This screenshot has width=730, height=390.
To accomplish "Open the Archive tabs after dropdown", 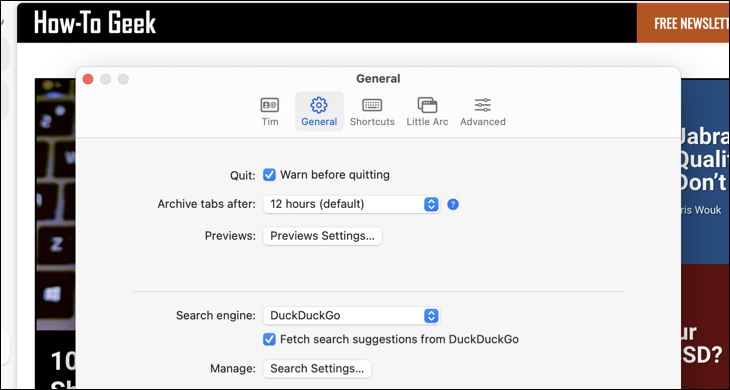I will pyautogui.click(x=351, y=204).
